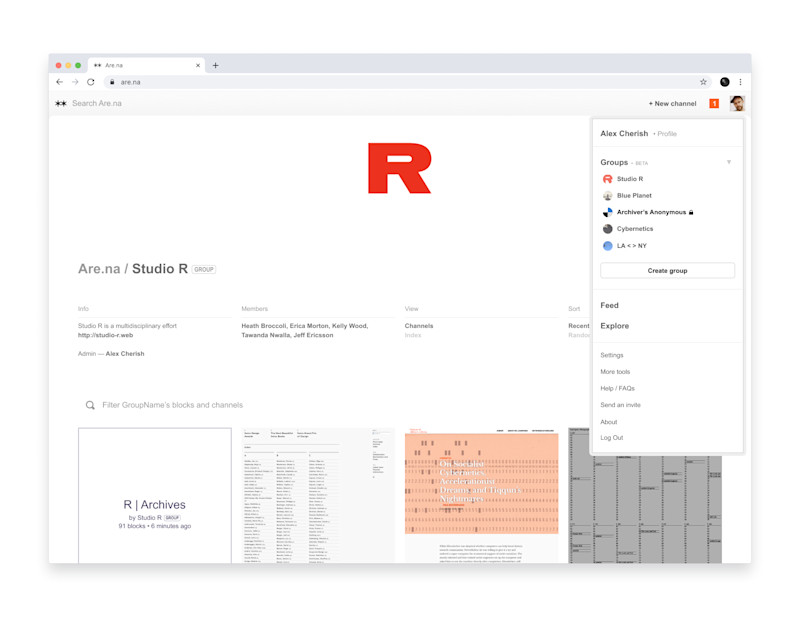Open the Studio R group menu item
Image resolution: width=800 pixels, height=617 pixels.
pyautogui.click(x=630, y=179)
